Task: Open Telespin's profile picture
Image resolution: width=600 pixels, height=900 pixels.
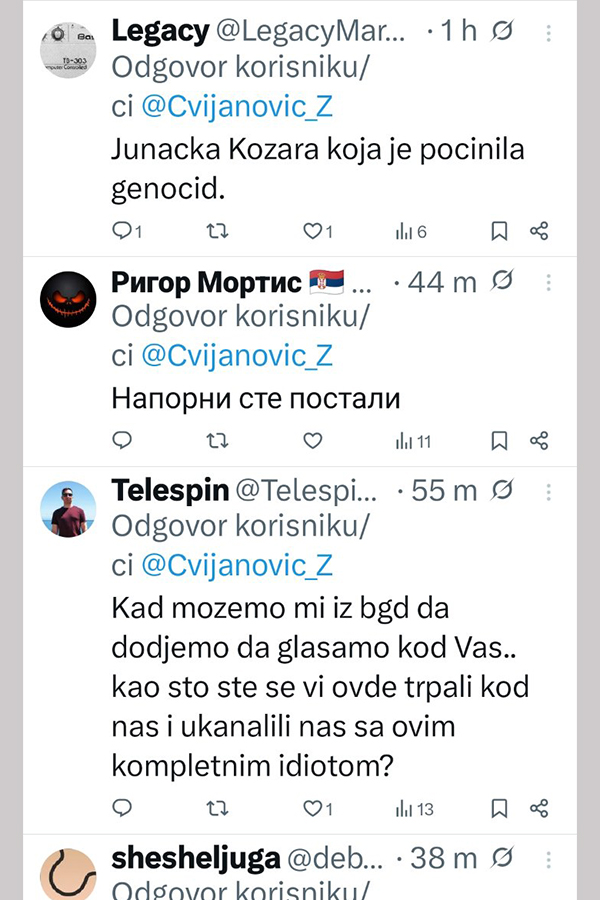Action: 68,509
